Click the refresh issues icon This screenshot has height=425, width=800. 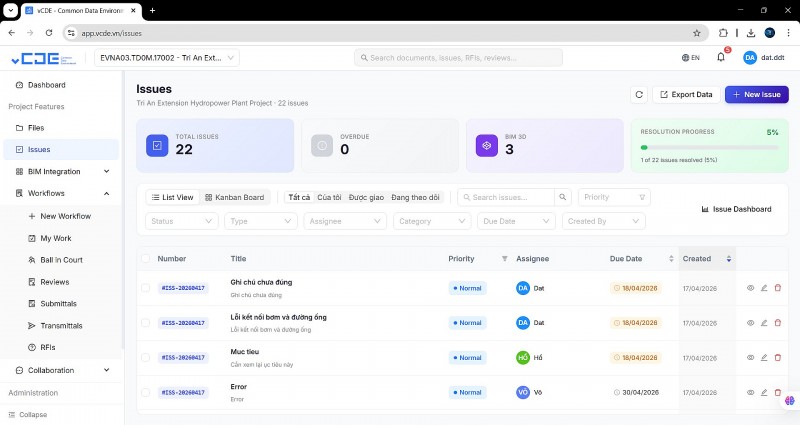pyautogui.click(x=639, y=94)
